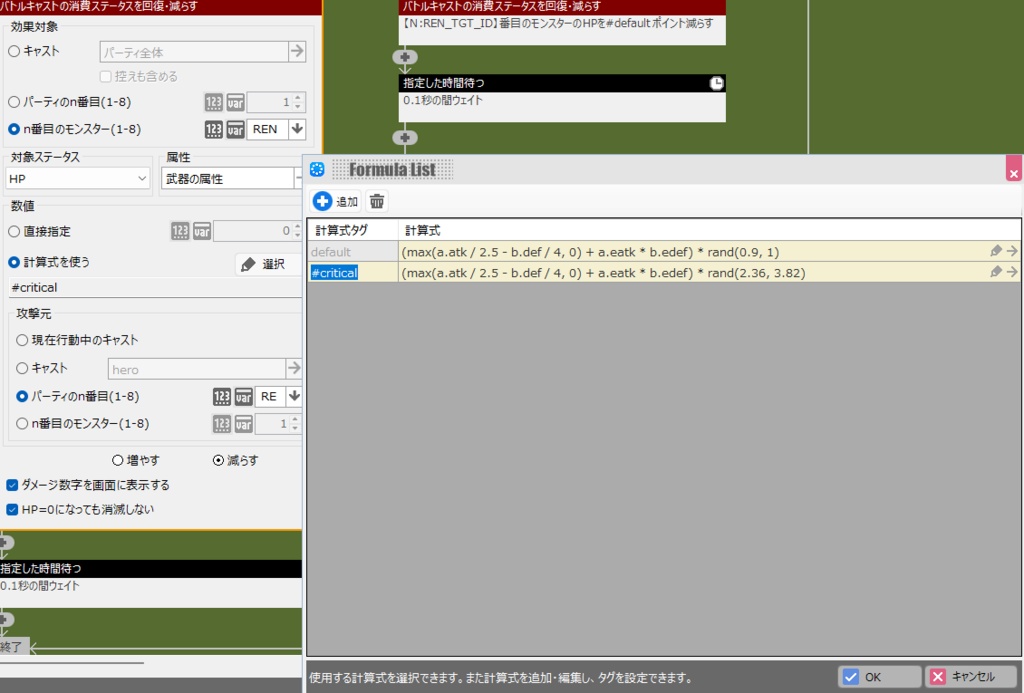The height and width of the screenshot is (693, 1024).
Task: Click the Add (追加) formula button
Action: pyautogui.click(x=336, y=201)
